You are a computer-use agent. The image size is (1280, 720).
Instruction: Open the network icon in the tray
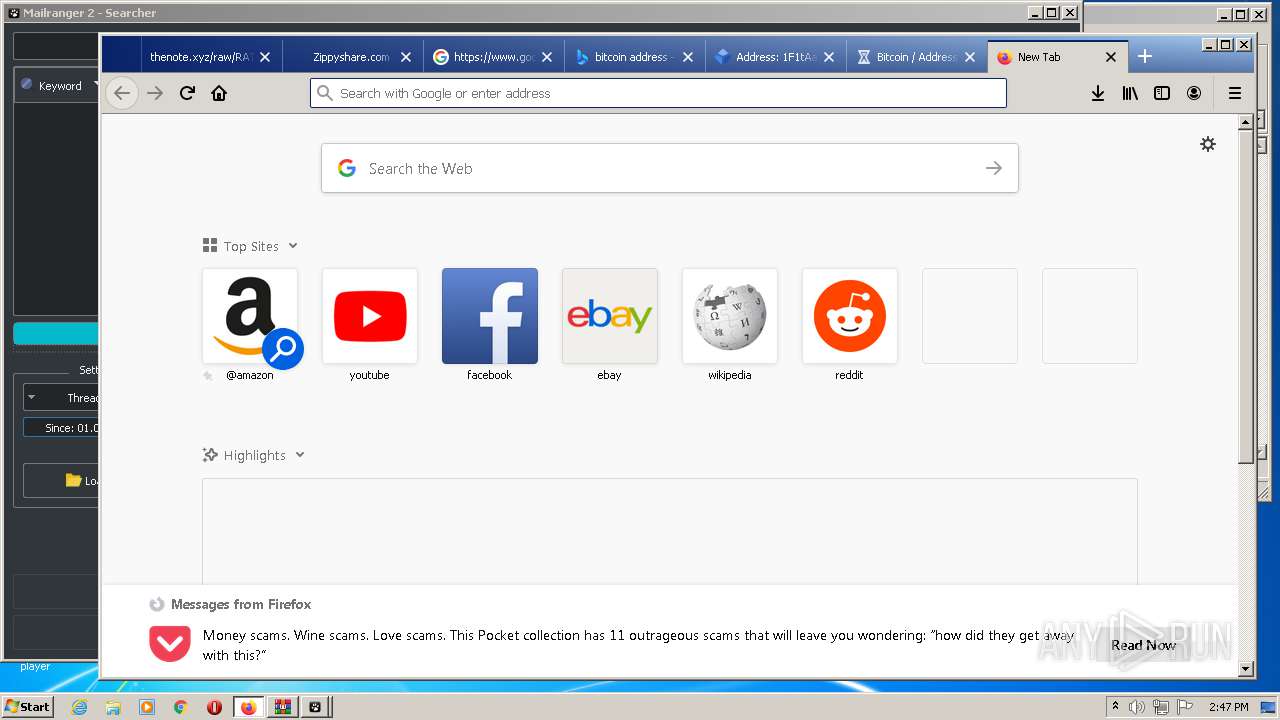(x=1159, y=707)
